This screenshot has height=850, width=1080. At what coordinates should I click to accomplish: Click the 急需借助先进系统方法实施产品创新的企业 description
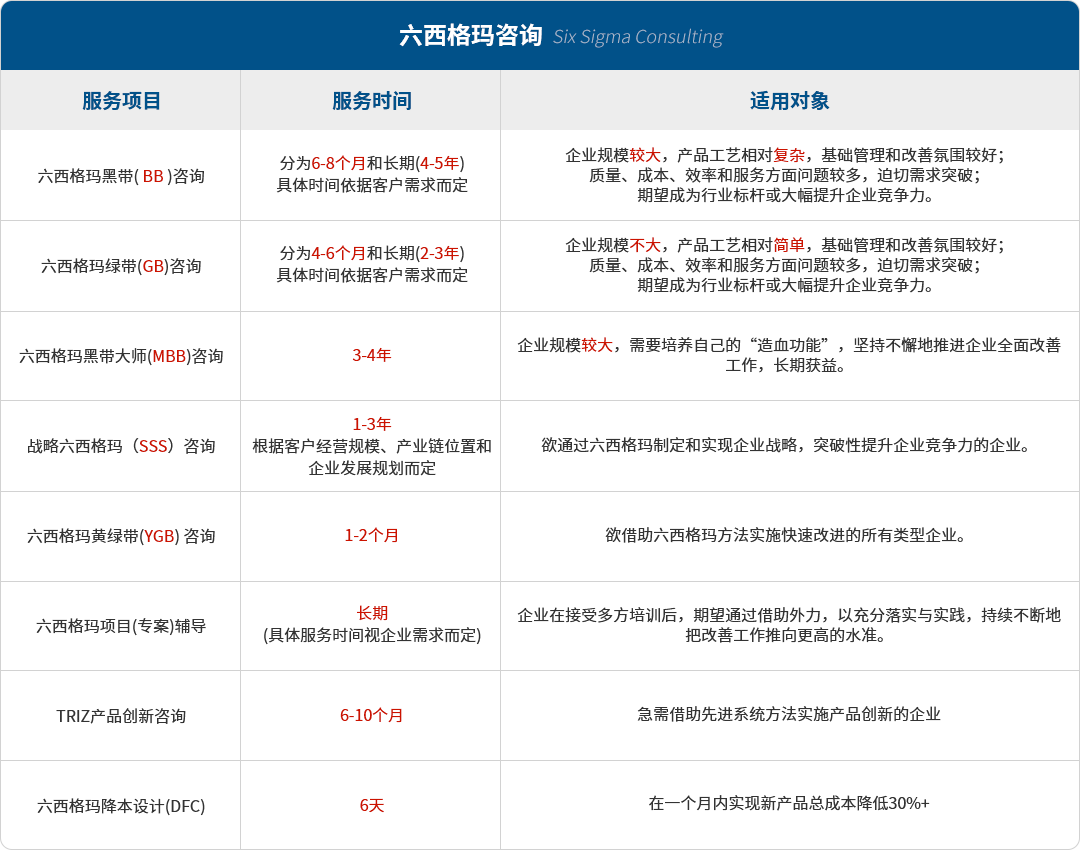point(789,714)
